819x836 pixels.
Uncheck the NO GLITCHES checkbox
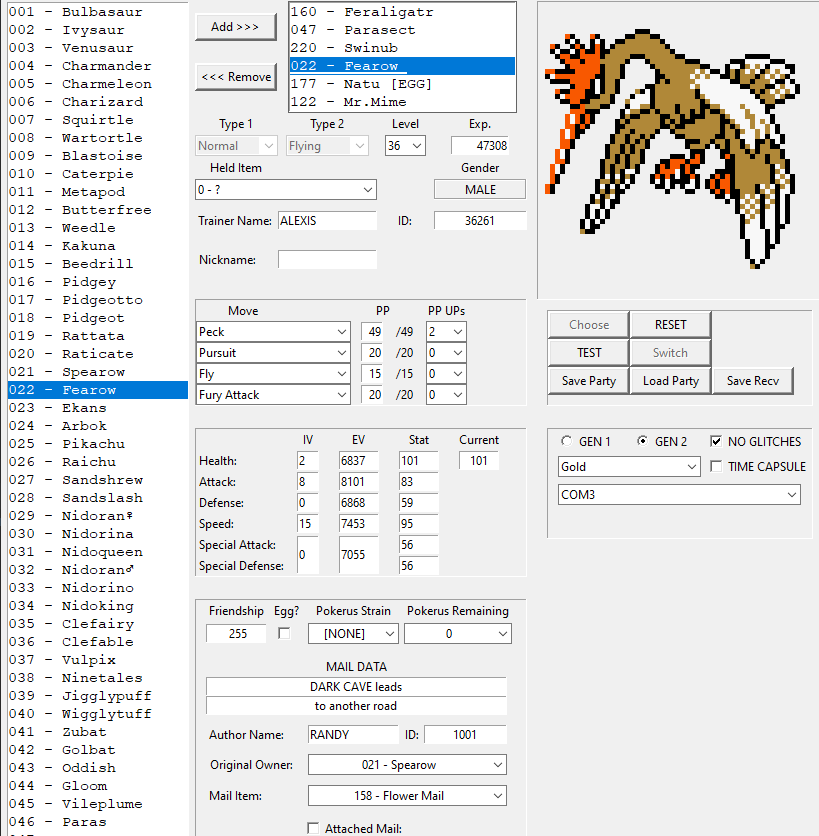click(715, 442)
